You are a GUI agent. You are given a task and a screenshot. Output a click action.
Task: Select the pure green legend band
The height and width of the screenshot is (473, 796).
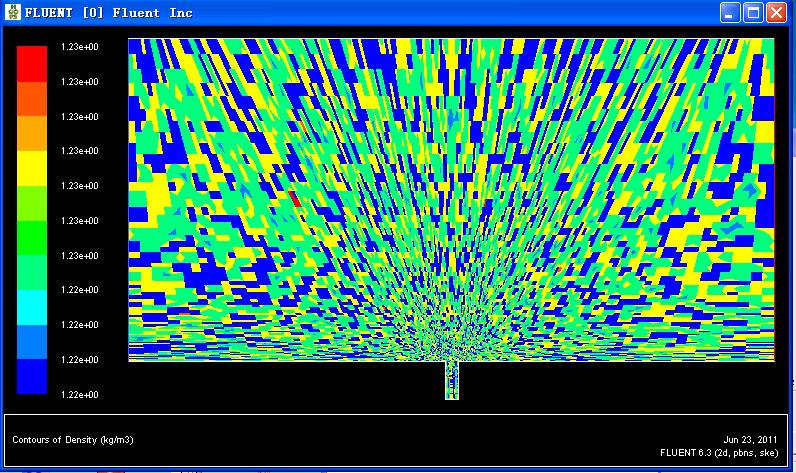pyautogui.click(x=32, y=238)
